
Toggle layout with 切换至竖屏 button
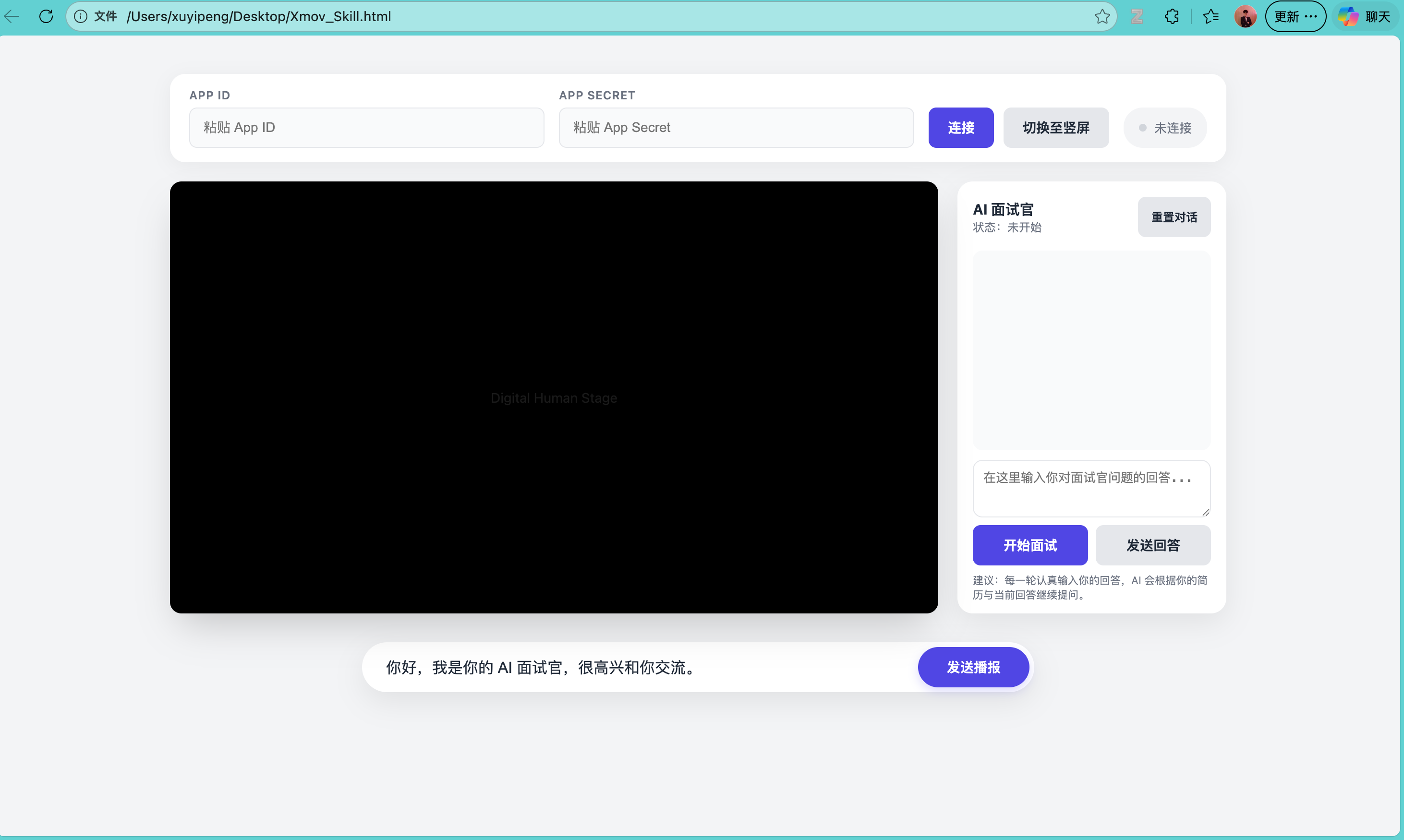tap(1056, 128)
